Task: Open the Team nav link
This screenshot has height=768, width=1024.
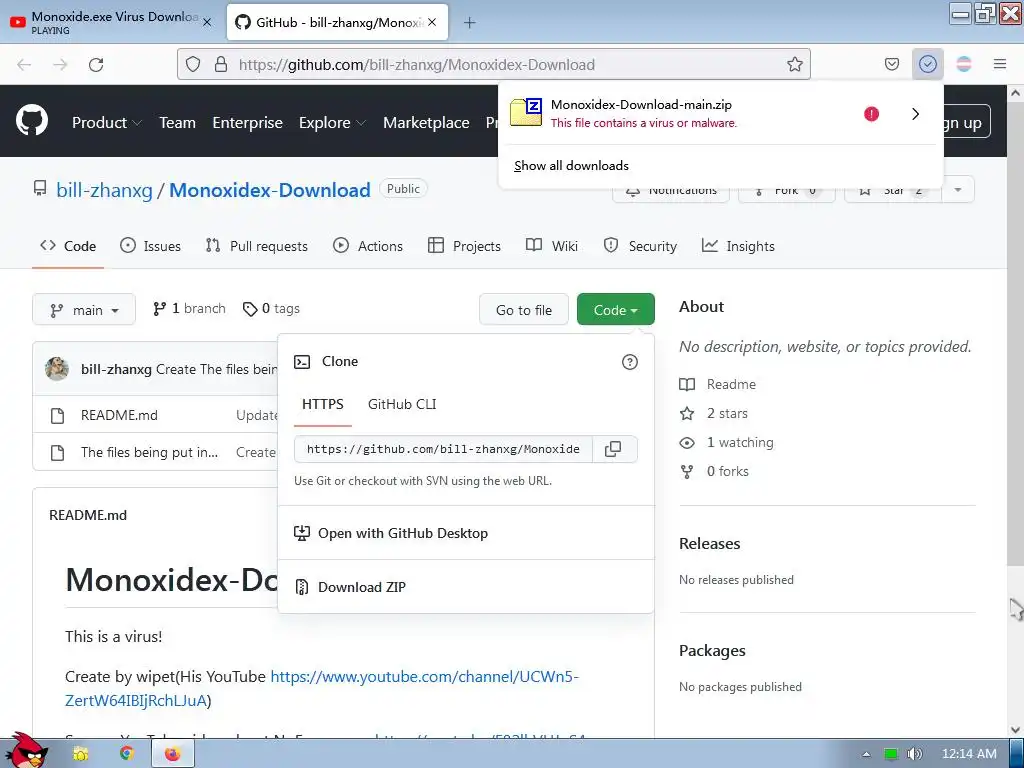Action: click(178, 123)
